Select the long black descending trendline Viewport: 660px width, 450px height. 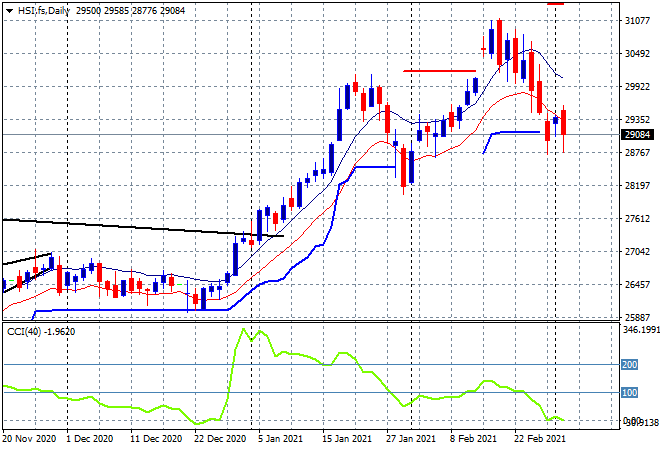(x=143, y=228)
